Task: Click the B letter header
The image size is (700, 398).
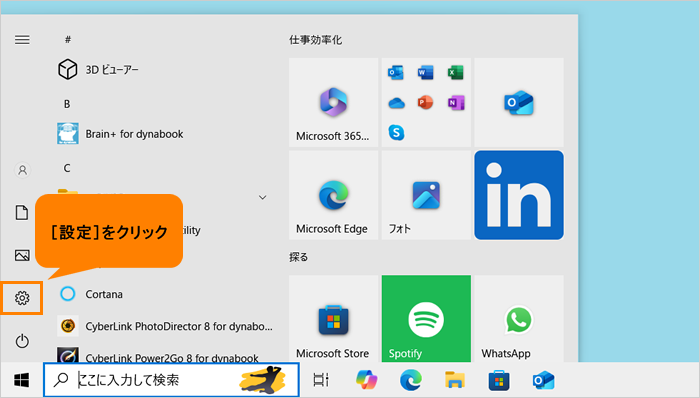Action: pos(67,104)
